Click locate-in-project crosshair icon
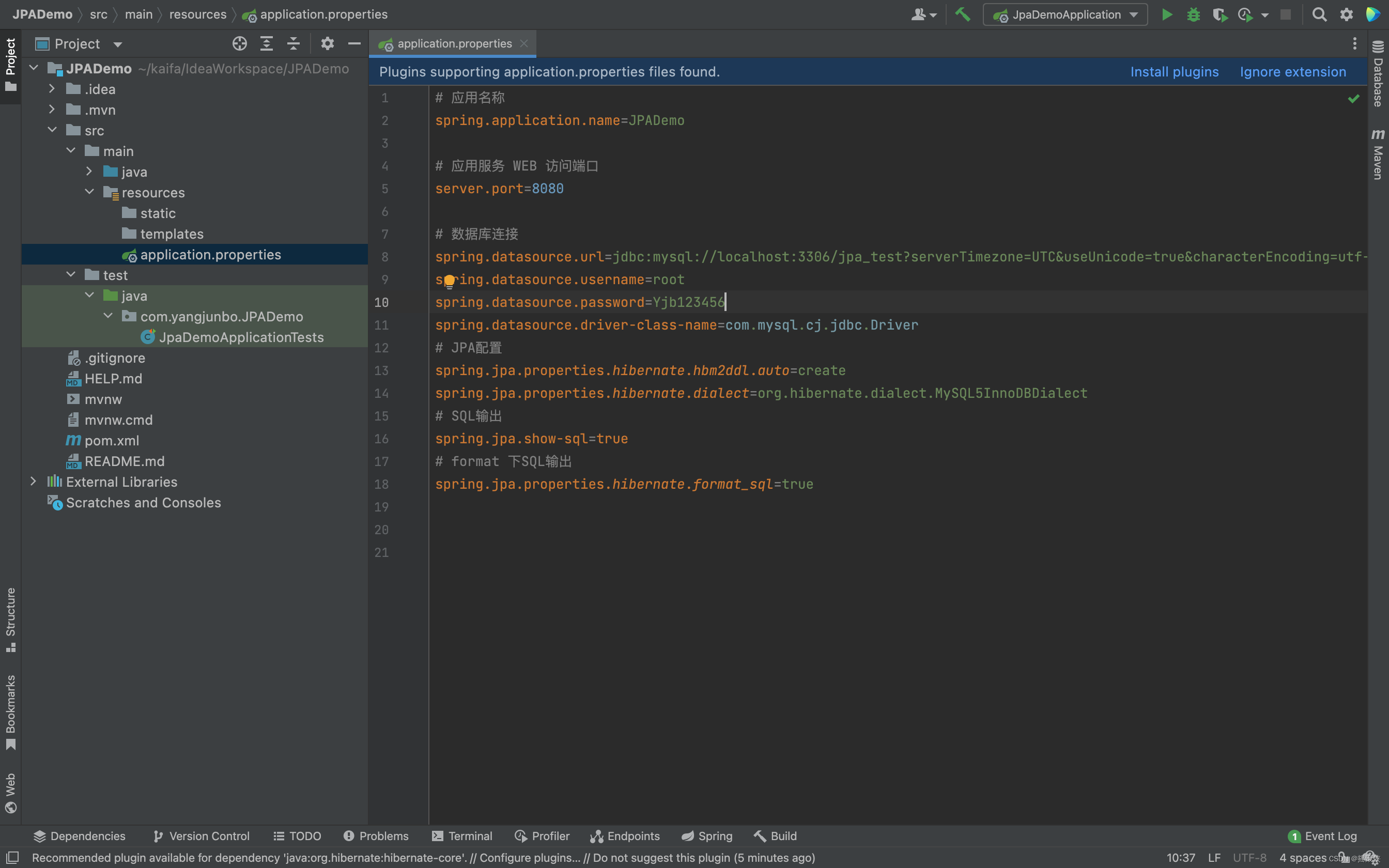 (x=239, y=43)
